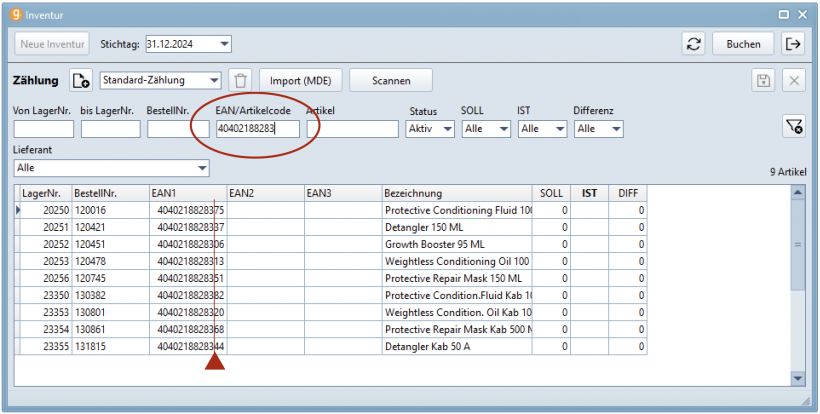Click the table's scroll down arrow
This screenshot has height=414, width=820.
click(x=797, y=378)
